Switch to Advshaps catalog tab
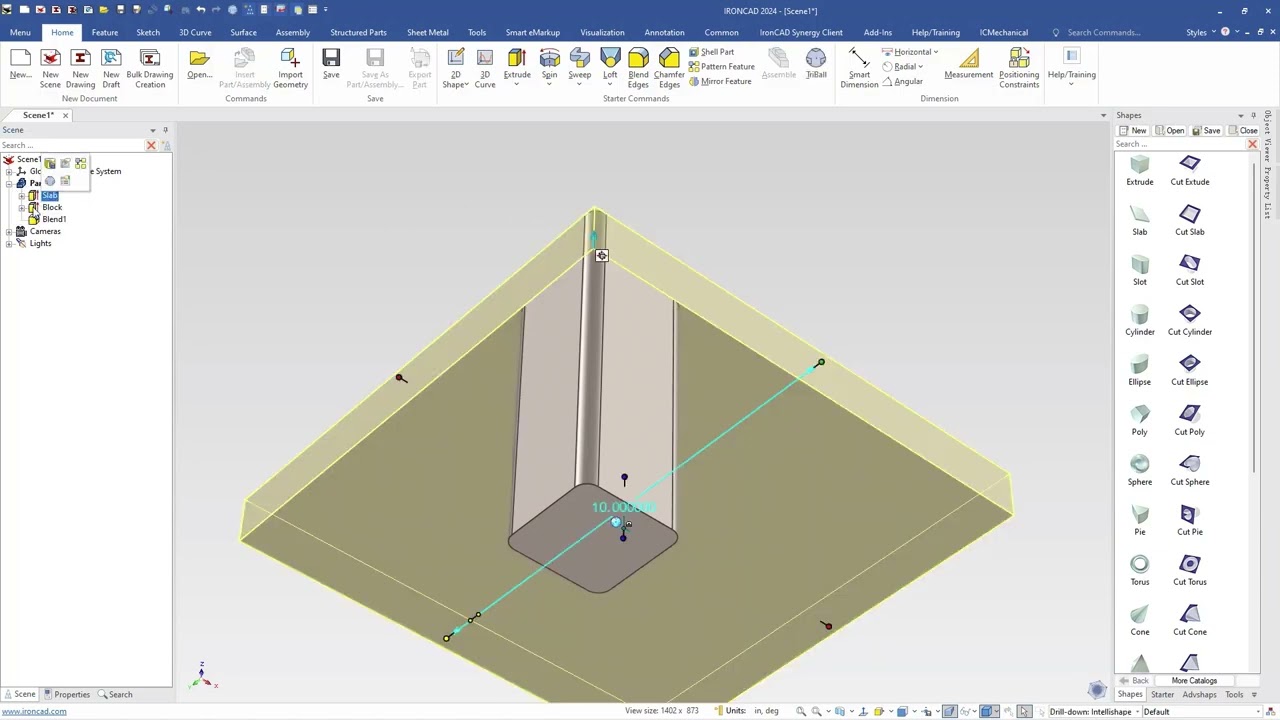The width and height of the screenshot is (1280, 720). 1199,694
